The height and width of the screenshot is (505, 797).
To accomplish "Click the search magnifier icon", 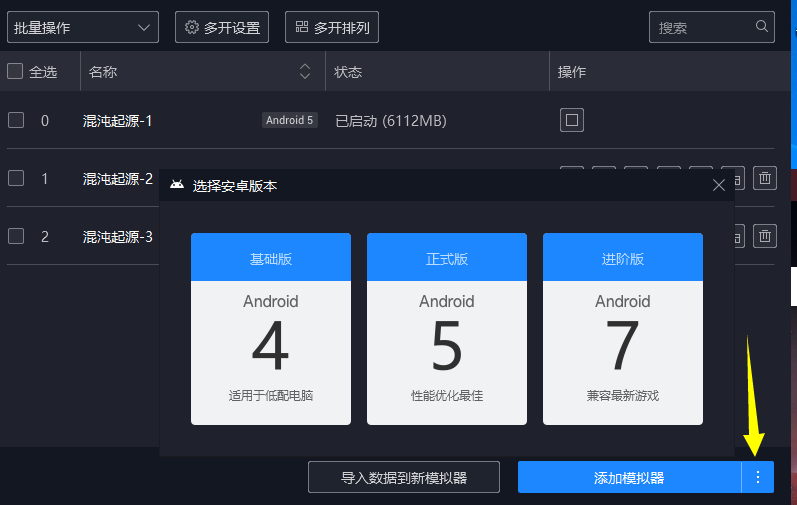I will pyautogui.click(x=761, y=26).
